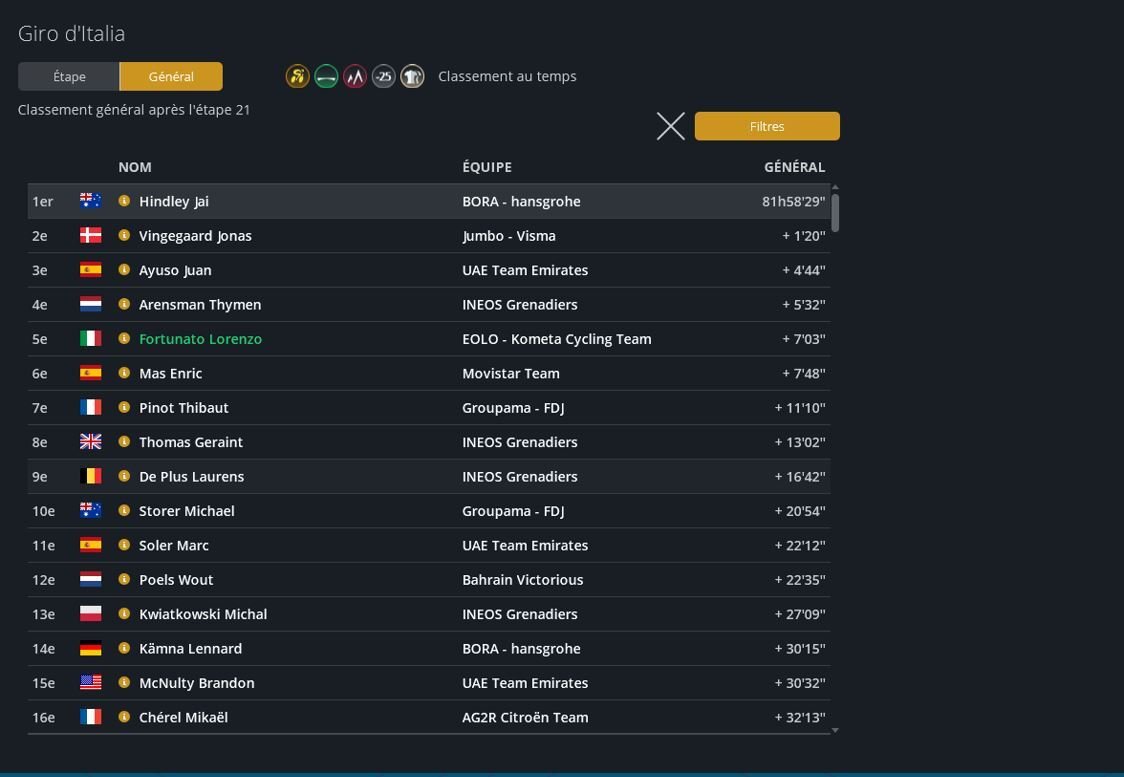
Task: Sort by the NOM column header
Action: click(135, 167)
